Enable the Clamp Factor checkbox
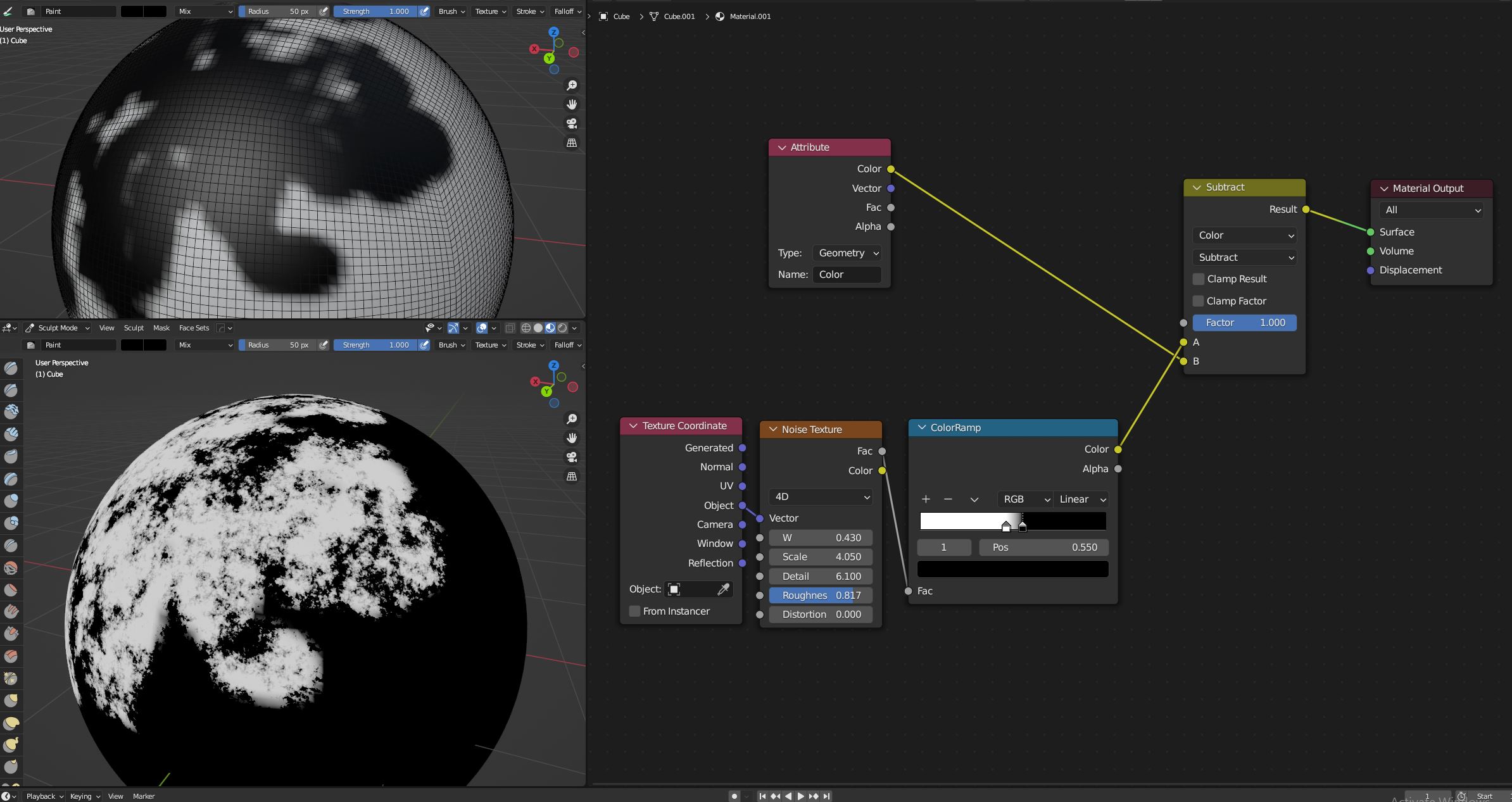Screen dimensions: 1512x802 click(x=1198, y=301)
